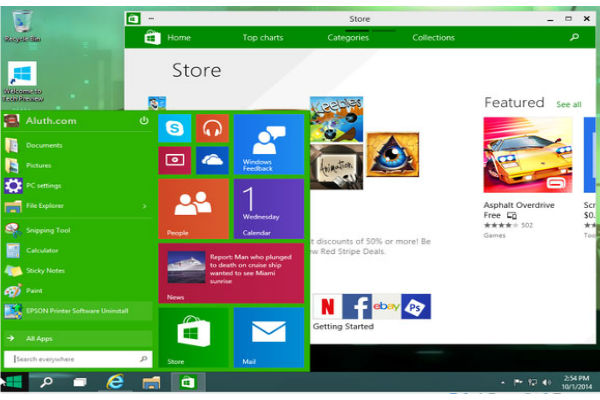
Task: Open the People tile
Action: pyautogui.click(x=193, y=209)
